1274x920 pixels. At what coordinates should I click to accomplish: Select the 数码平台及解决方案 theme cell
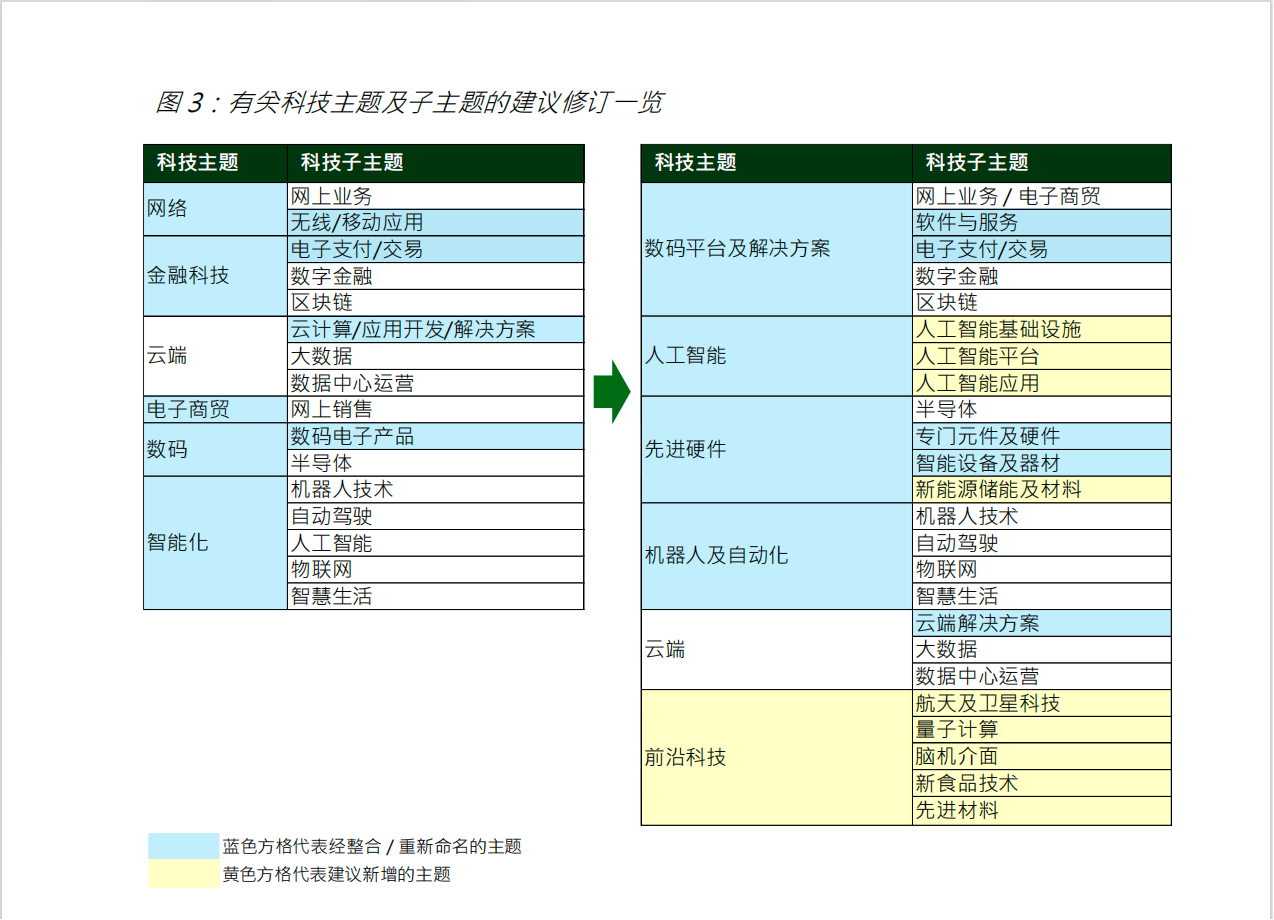(777, 249)
